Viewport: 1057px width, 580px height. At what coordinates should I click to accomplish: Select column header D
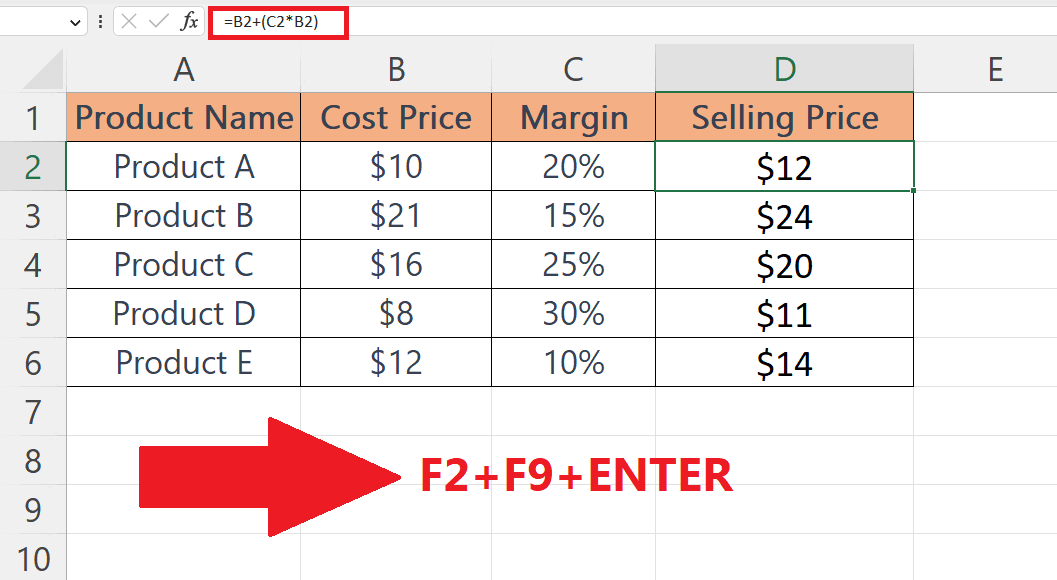[784, 70]
